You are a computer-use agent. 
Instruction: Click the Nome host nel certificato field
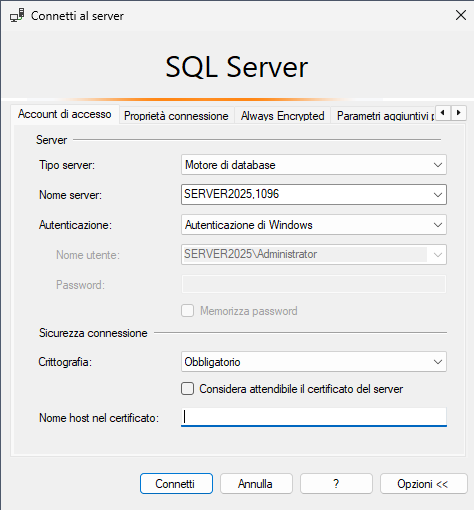pos(314,417)
